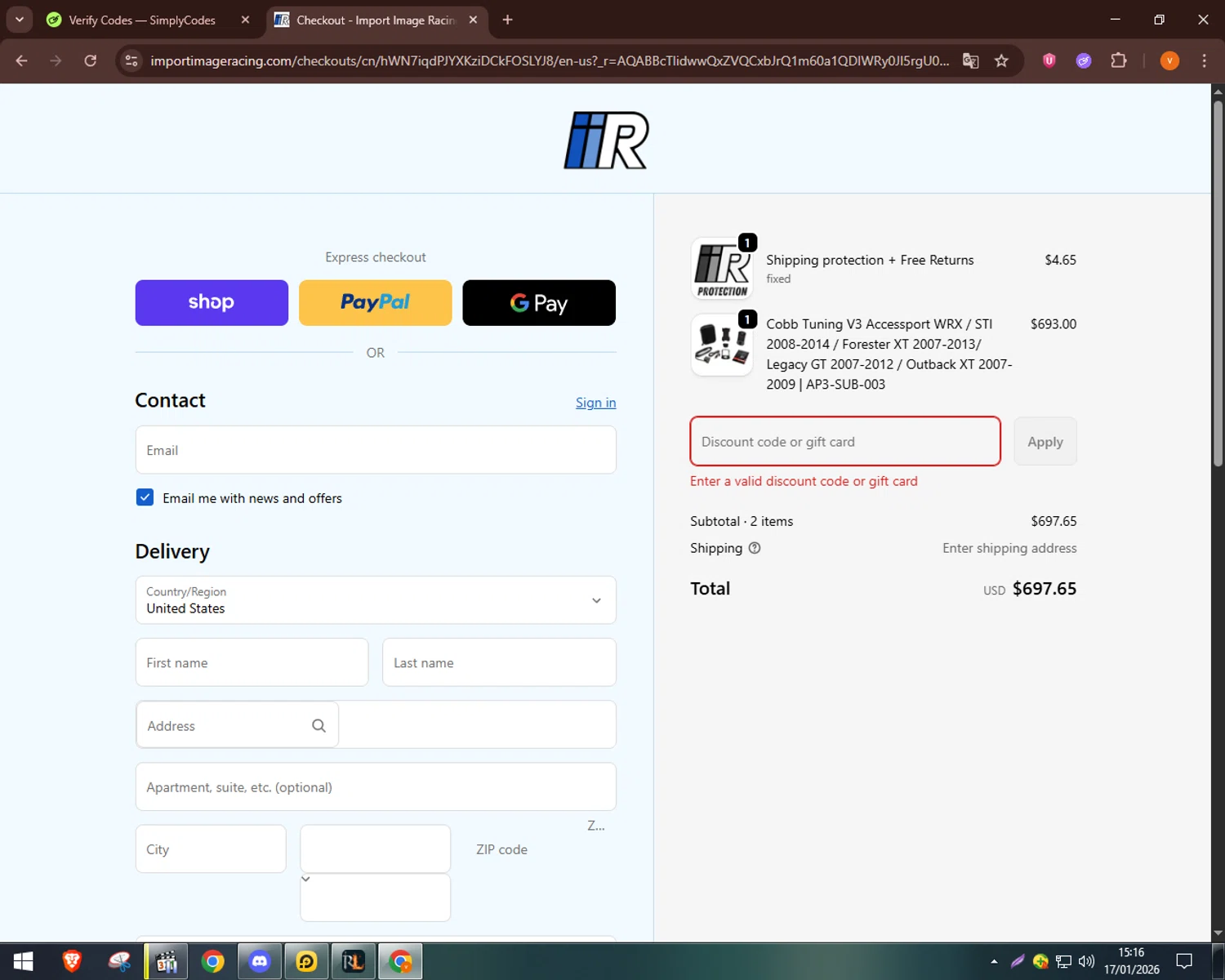Go back to previous page in browser

point(22,61)
